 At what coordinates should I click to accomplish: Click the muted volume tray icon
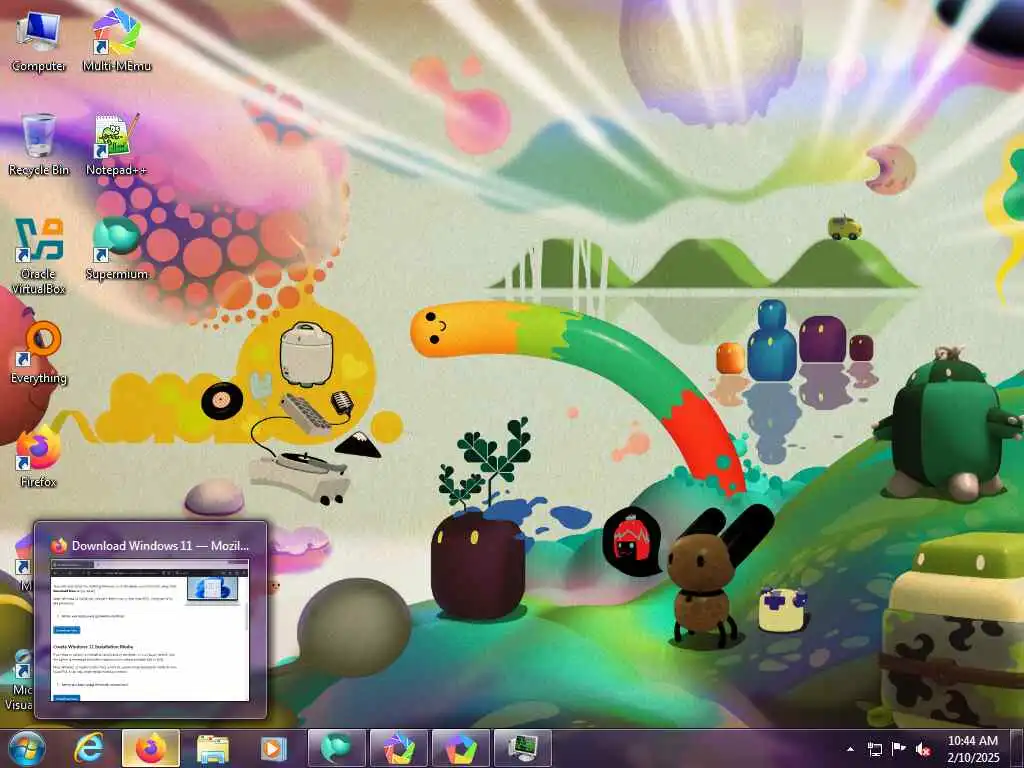coord(923,749)
